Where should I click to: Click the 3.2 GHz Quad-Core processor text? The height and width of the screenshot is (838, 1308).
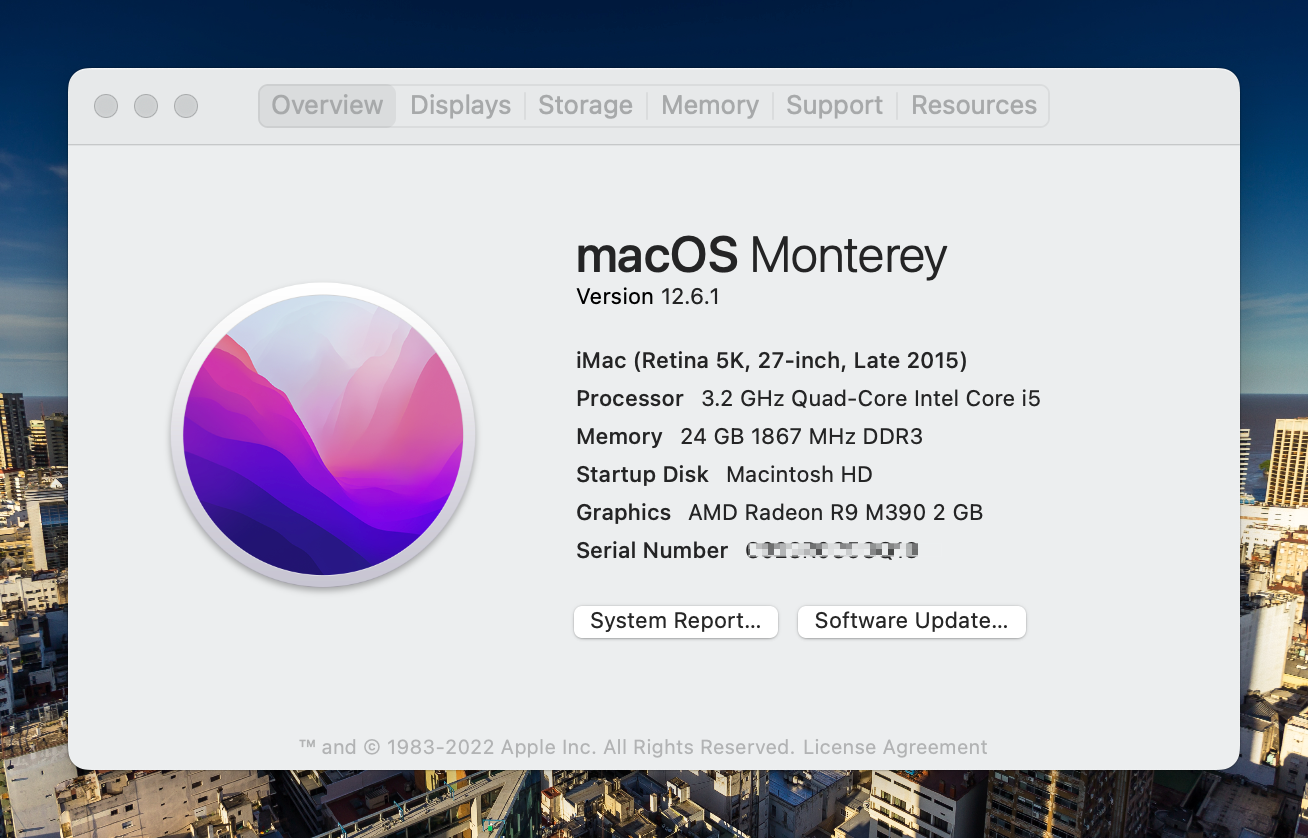click(x=870, y=398)
